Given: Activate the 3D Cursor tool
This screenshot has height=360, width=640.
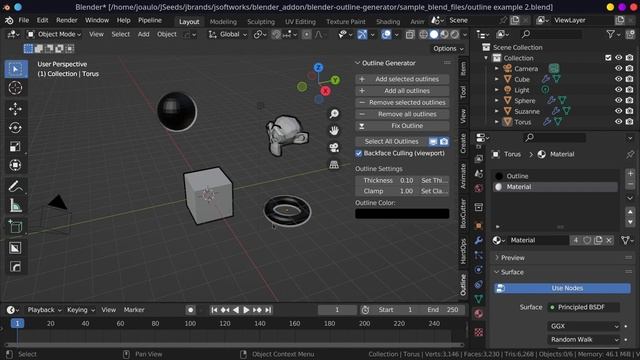Looking at the screenshot, I should point(16,88).
